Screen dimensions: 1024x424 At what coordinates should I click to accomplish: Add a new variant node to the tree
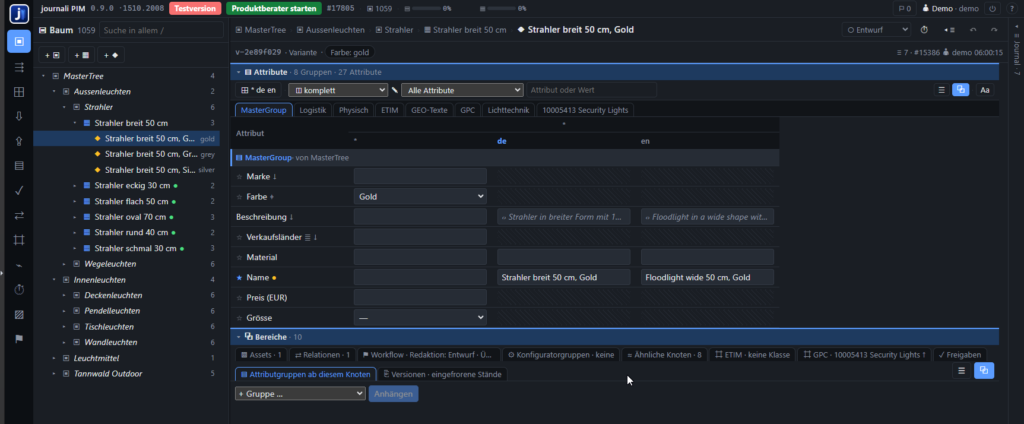(x=111, y=55)
